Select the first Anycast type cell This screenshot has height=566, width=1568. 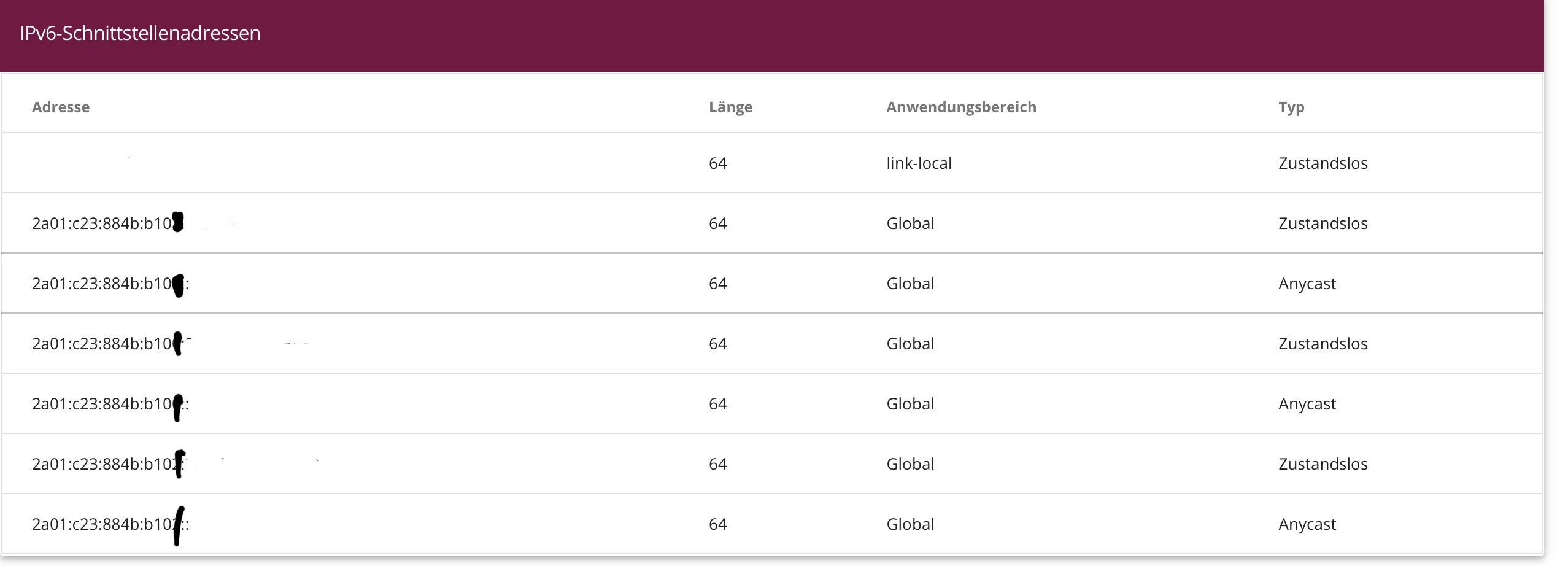[1307, 284]
